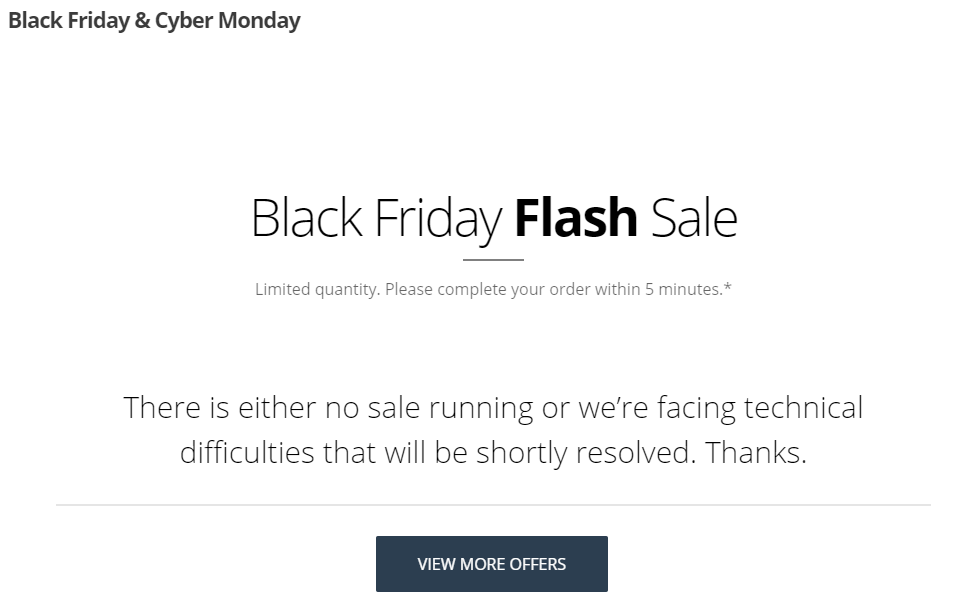Click the word "OFFERS" on the dark button
This screenshot has width=963, height=615.
pyautogui.click(x=535, y=564)
